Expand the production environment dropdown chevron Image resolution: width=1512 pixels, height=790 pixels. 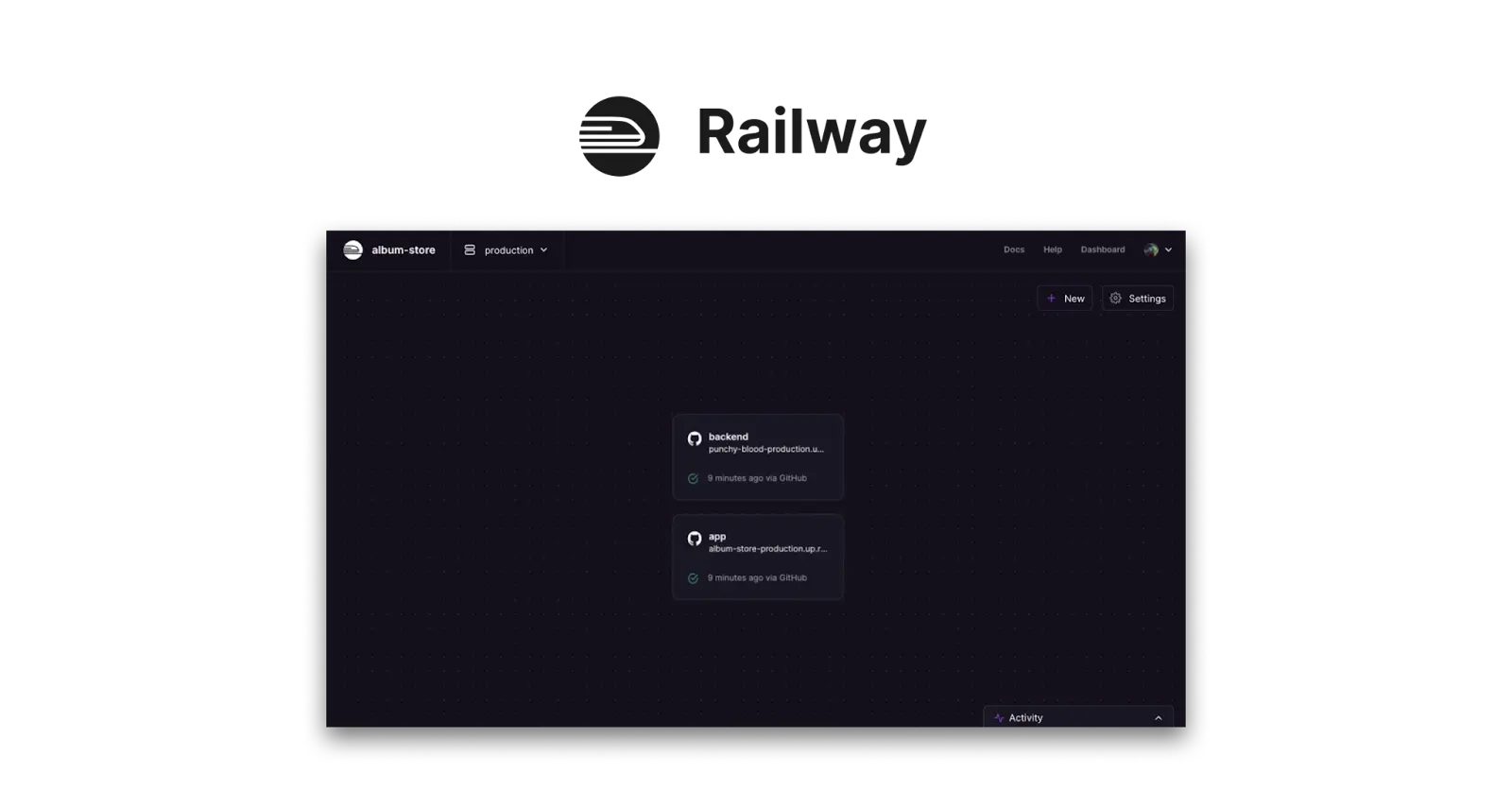coord(544,250)
